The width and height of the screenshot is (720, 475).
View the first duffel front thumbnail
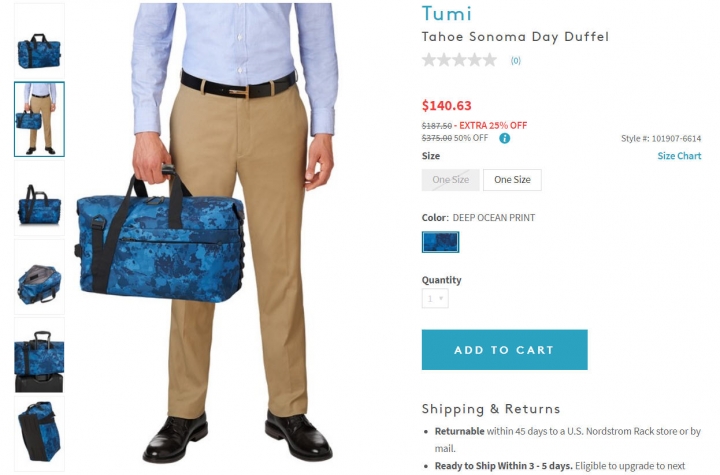coord(39,41)
